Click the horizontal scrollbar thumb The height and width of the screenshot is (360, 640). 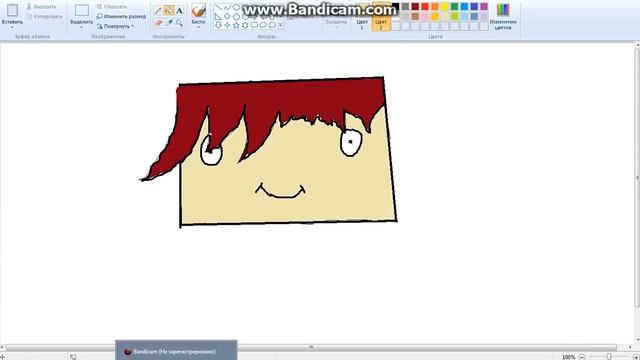311,347
